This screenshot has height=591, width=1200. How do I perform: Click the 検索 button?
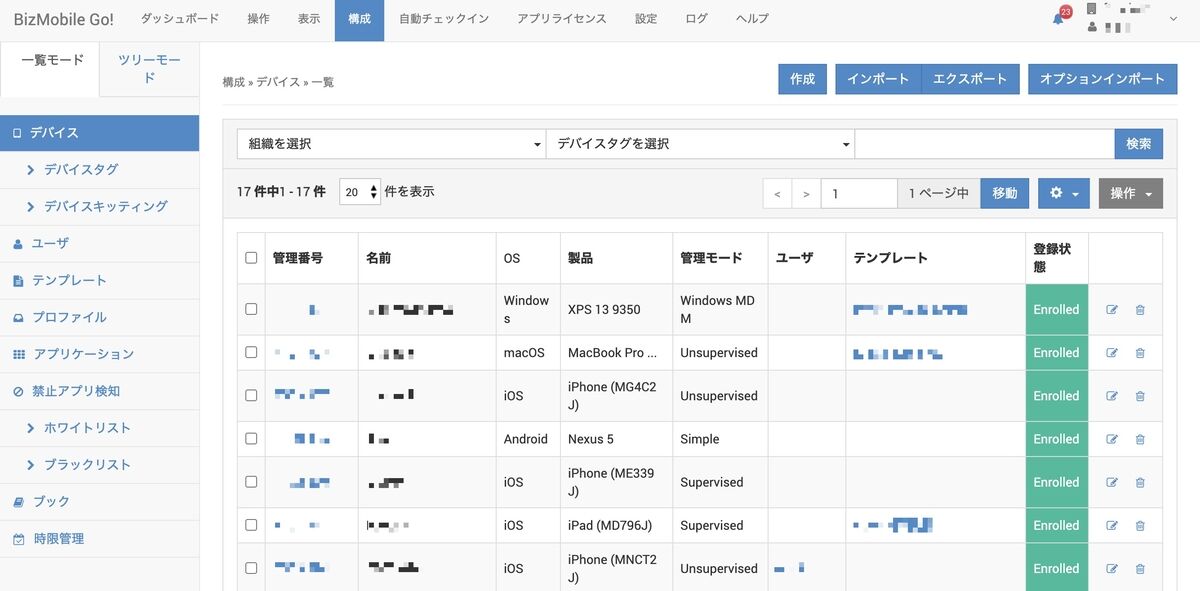coord(1139,144)
